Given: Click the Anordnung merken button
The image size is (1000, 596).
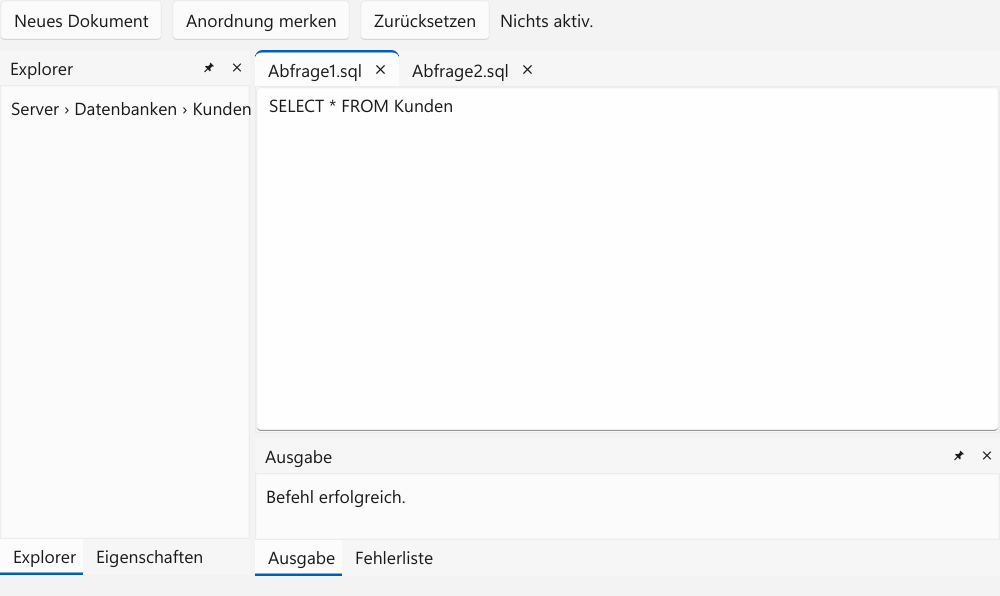Looking at the screenshot, I should point(261,21).
